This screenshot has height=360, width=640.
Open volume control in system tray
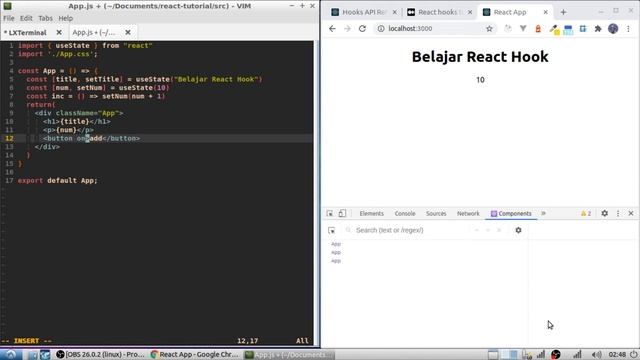coord(596,354)
